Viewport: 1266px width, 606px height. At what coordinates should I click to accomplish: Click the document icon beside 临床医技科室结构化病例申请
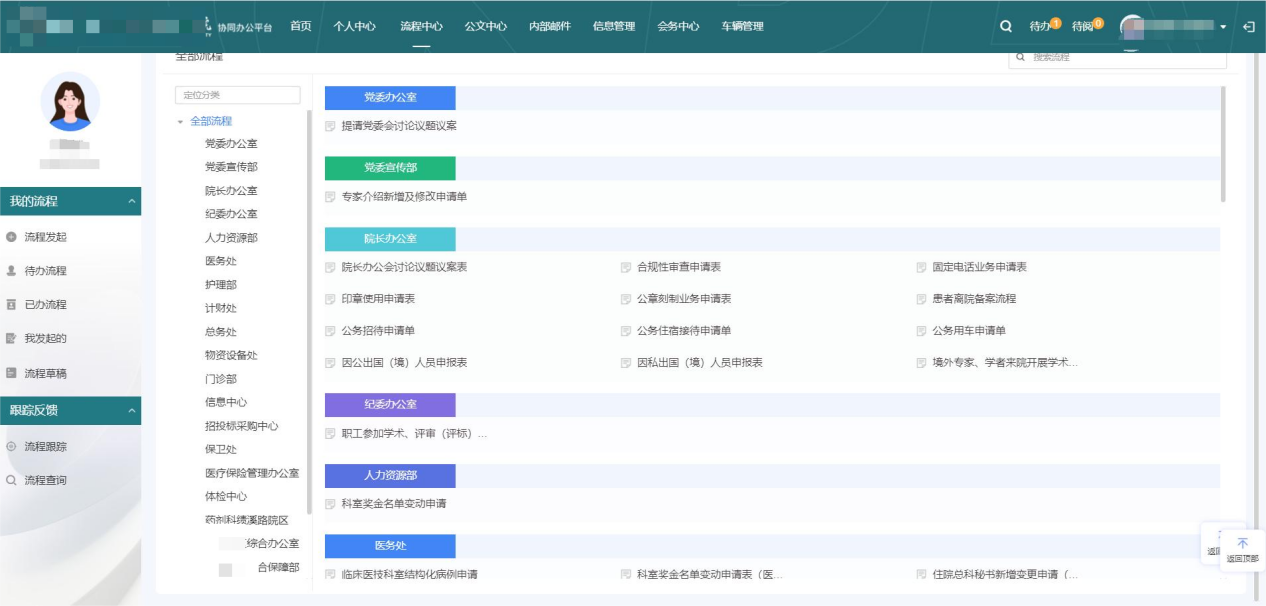click(330, 575)
